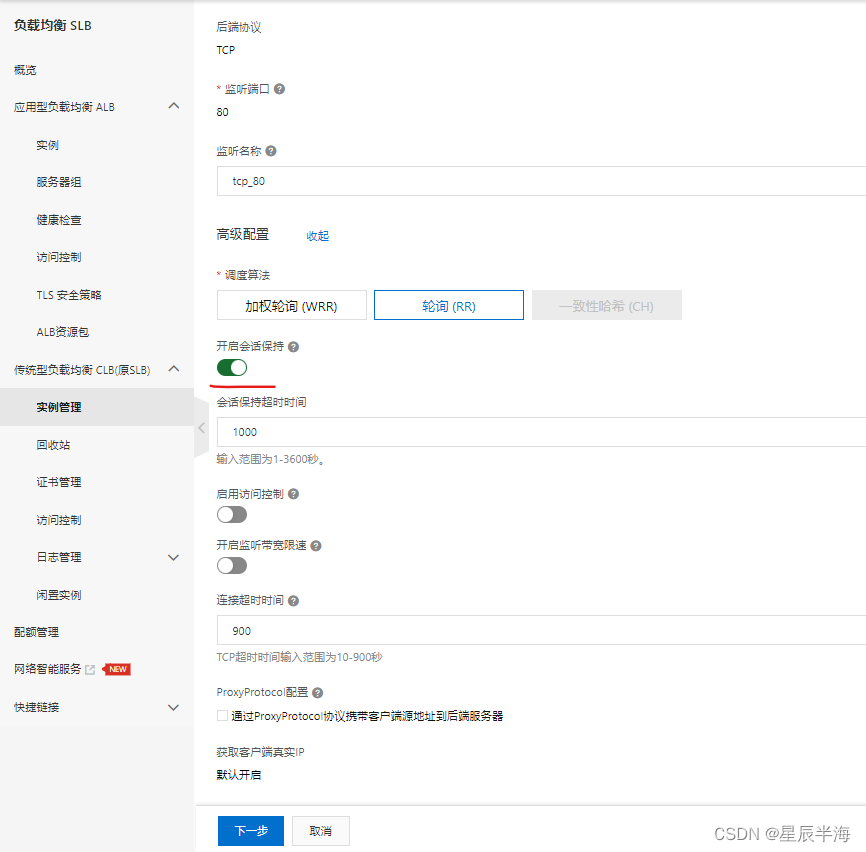
Task: Click the 下一步 button
Action: pyautogui.click(x=251, y=831)
